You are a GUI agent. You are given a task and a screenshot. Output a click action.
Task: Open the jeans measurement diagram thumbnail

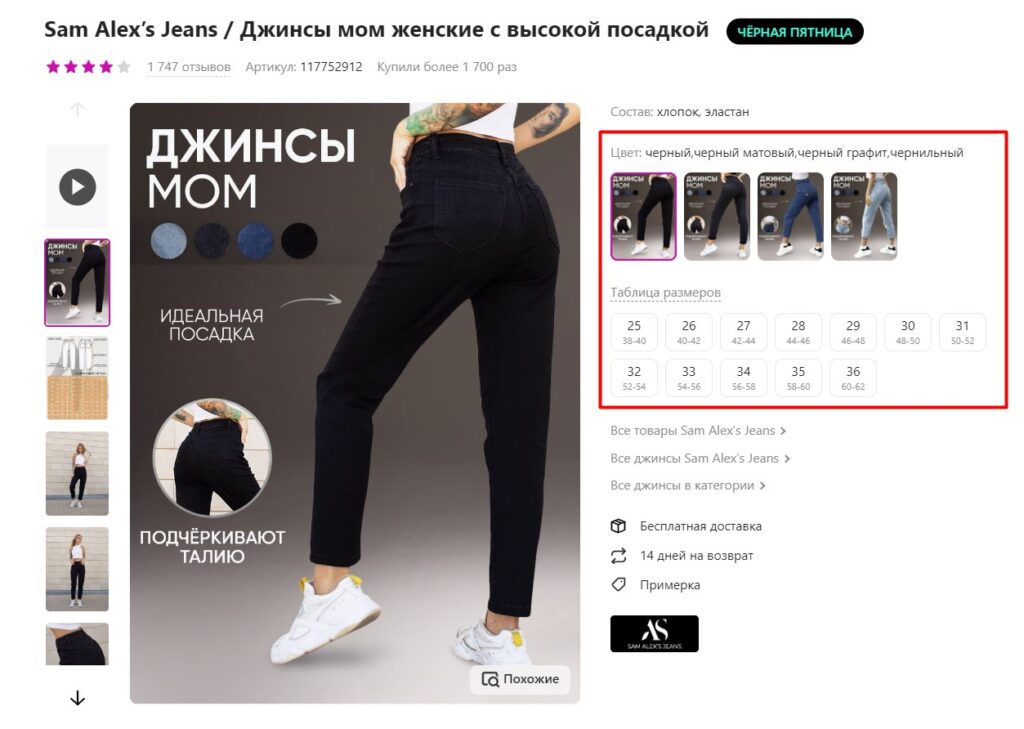coord(77,378)
